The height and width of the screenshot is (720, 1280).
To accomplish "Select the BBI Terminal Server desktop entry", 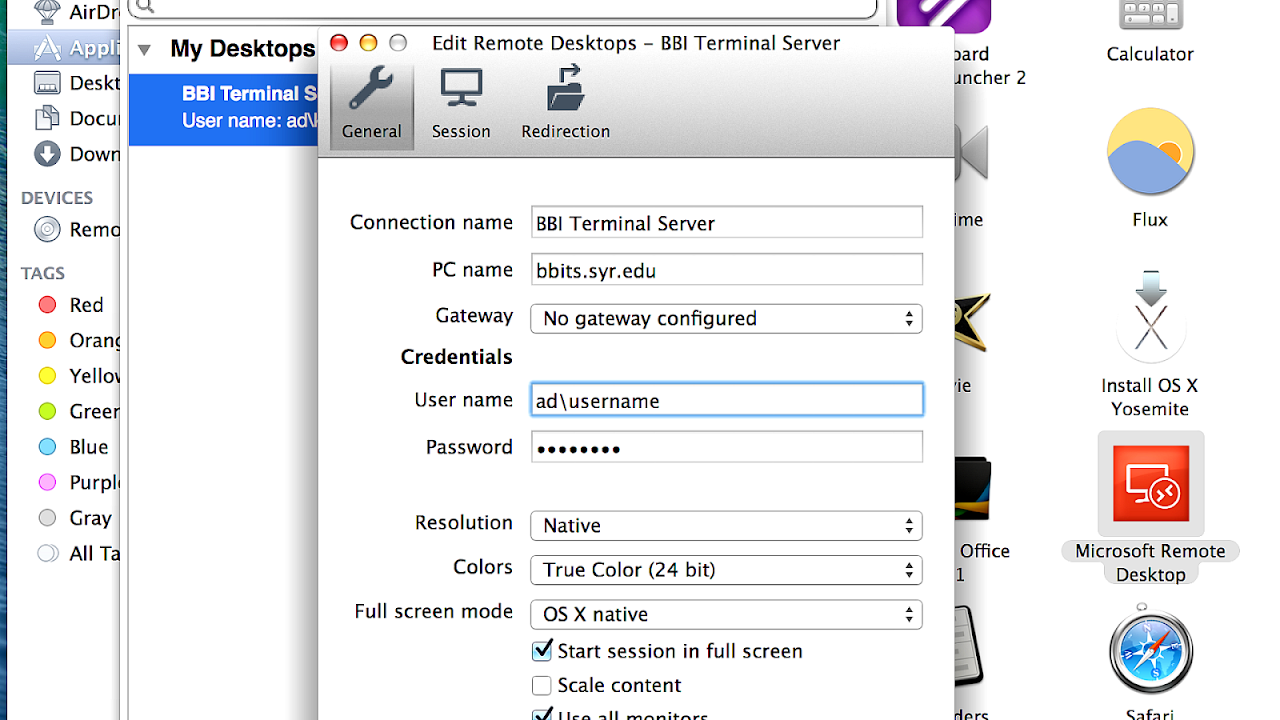I will pos(224,109).
